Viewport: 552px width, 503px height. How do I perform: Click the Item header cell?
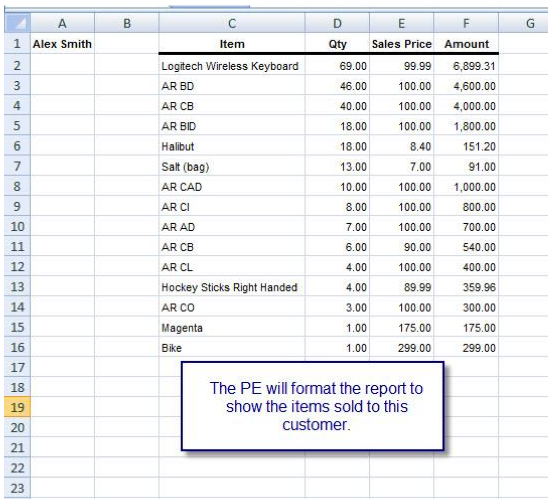pyautogui.click(x=232, y=44)
